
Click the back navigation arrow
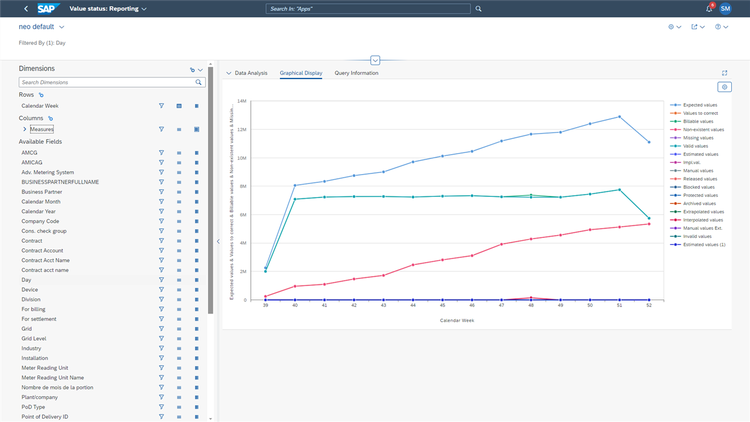[x=26, y=9]
